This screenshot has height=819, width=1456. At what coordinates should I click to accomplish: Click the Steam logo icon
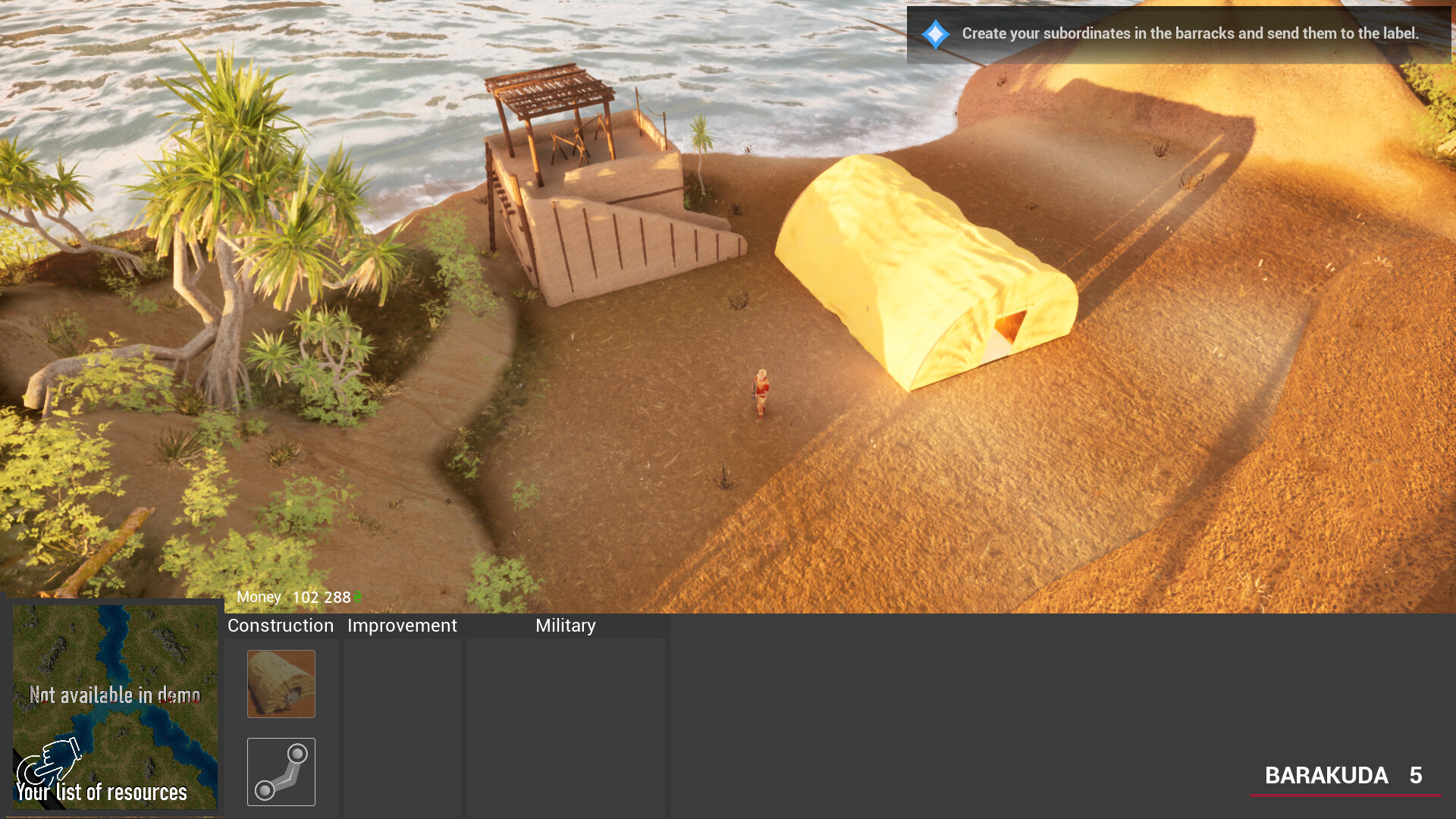click(281, 771)
